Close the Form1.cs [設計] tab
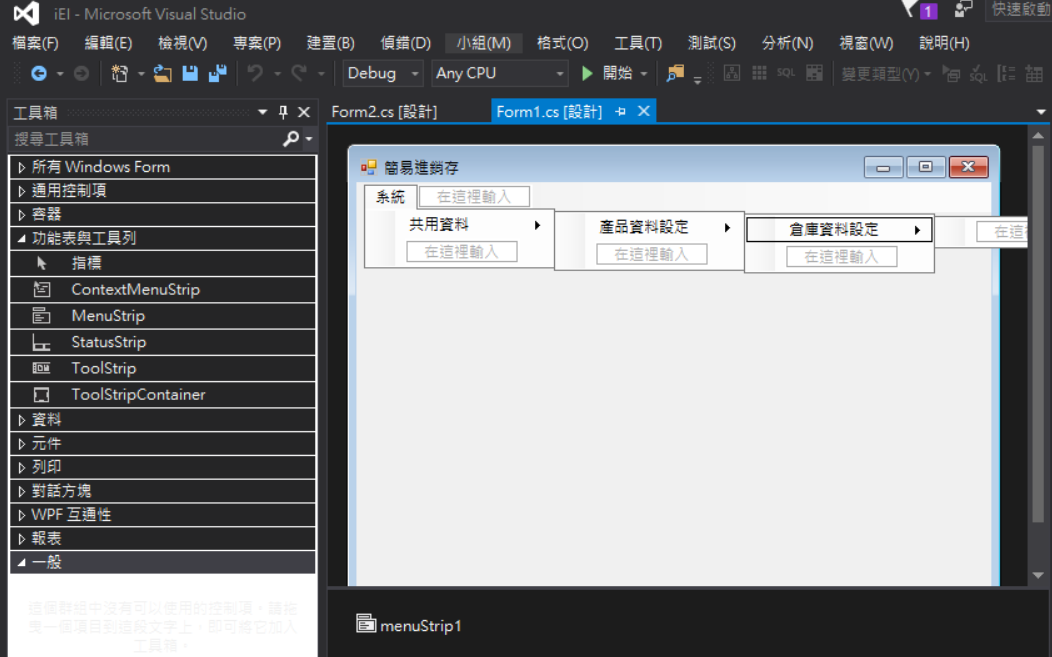Screen dimensions: 1052x657 (x=644, y=111)
